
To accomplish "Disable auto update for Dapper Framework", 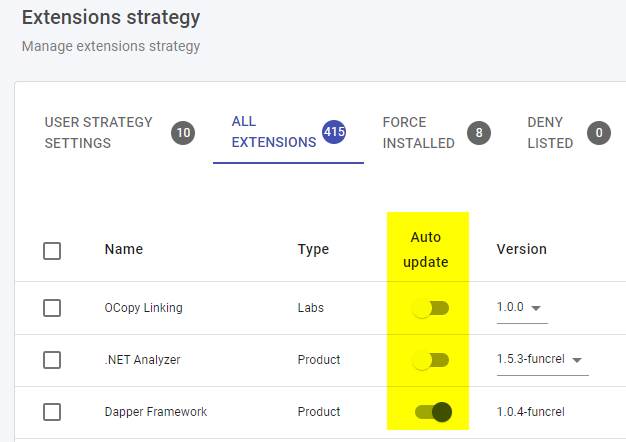I will [433, 412].
